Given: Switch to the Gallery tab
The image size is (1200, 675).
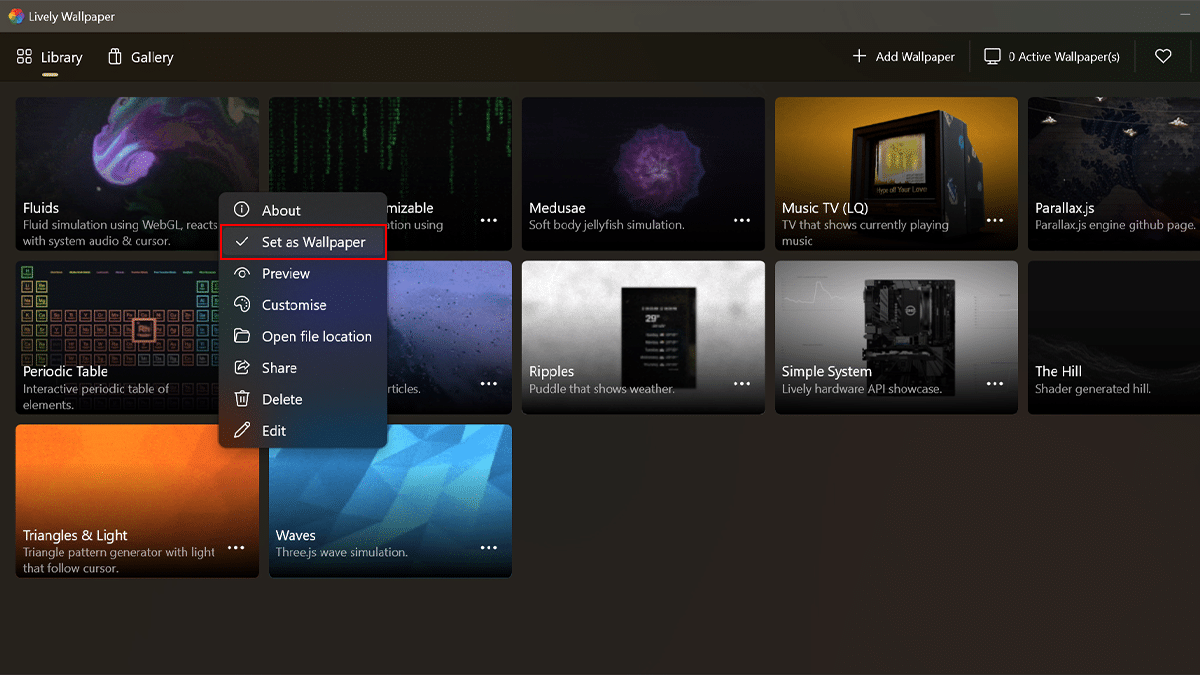Looking at the screenshot, I should pyautogui.click(x=141, y=57).
